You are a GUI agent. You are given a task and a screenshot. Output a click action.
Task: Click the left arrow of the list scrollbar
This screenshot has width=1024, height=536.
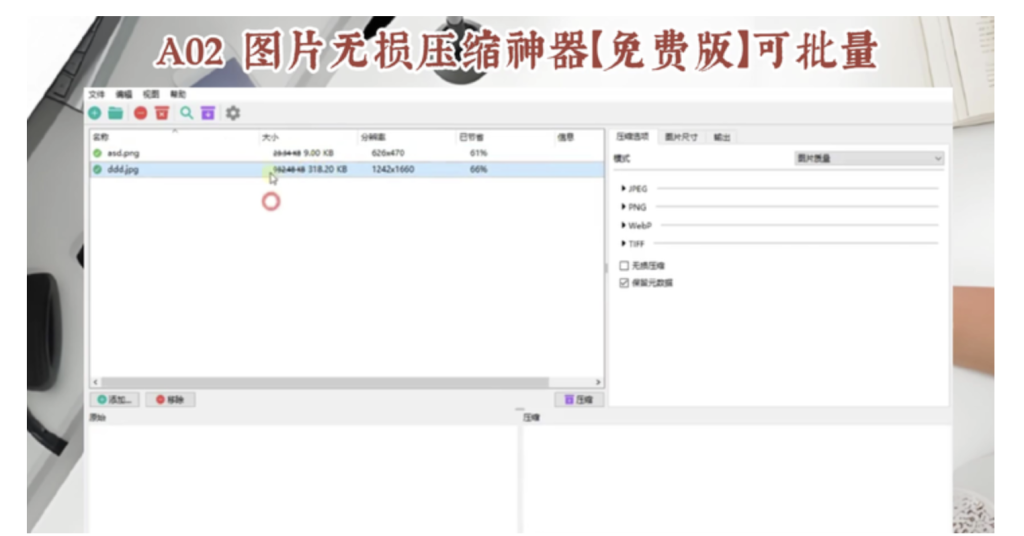click(96, 382)
